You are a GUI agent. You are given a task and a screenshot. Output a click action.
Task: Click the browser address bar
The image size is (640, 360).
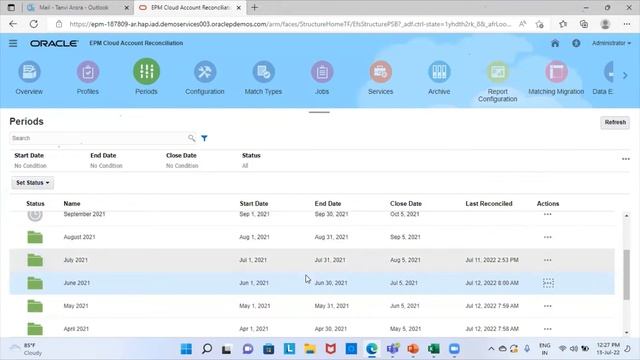point(290,24)
